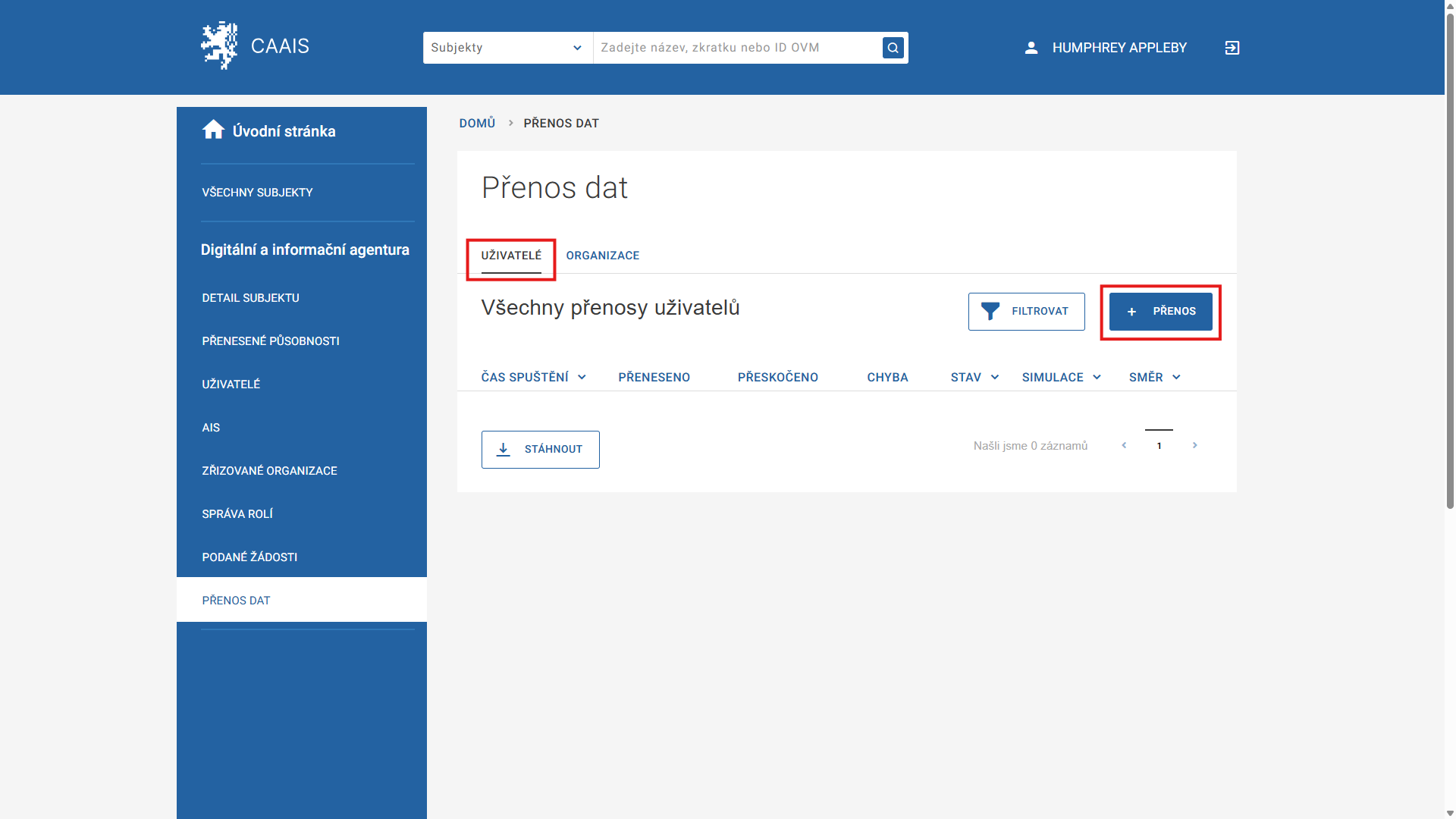Viewport: 1456px width, 819px height.
Task: Expand the Stav column dropdown
Action: tap(994, 378)
